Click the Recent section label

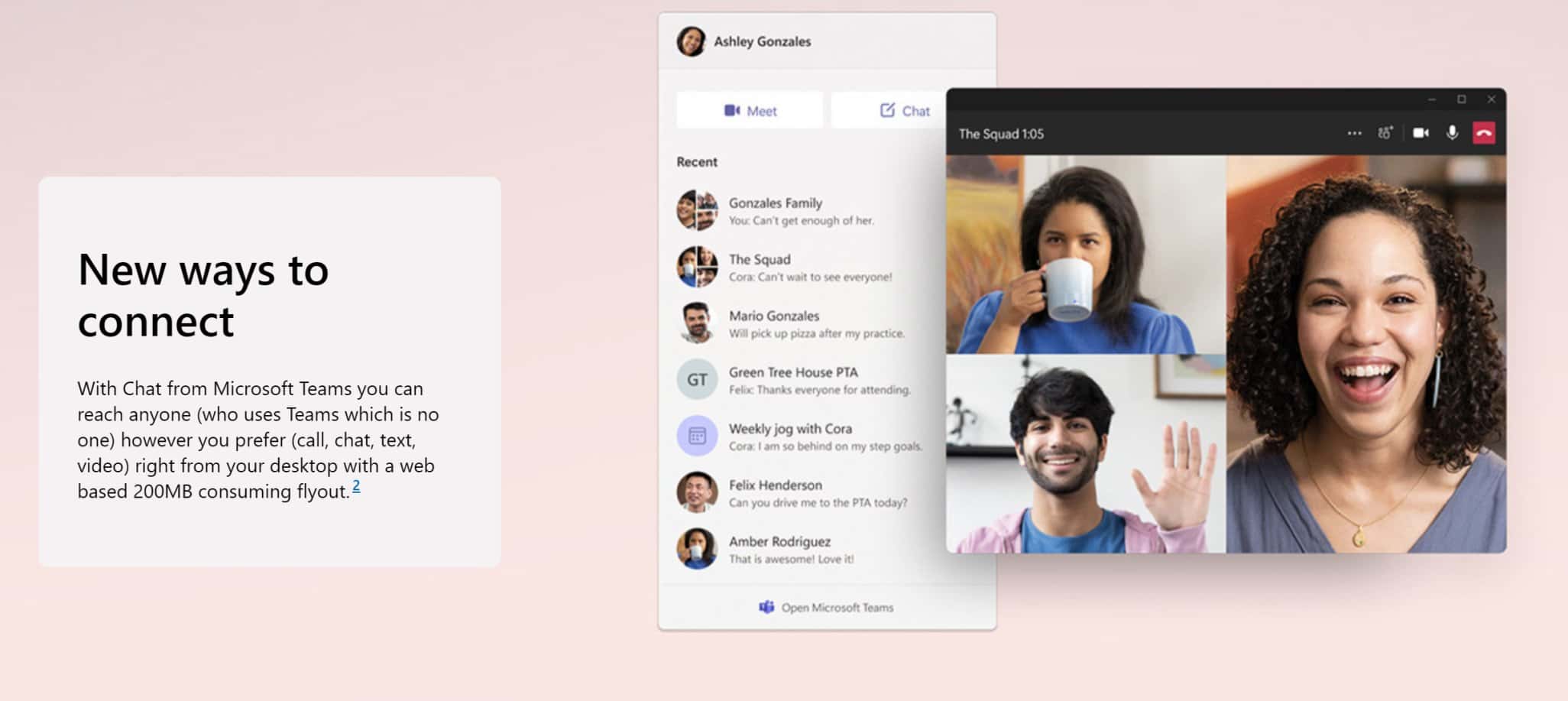pos(697,162)
